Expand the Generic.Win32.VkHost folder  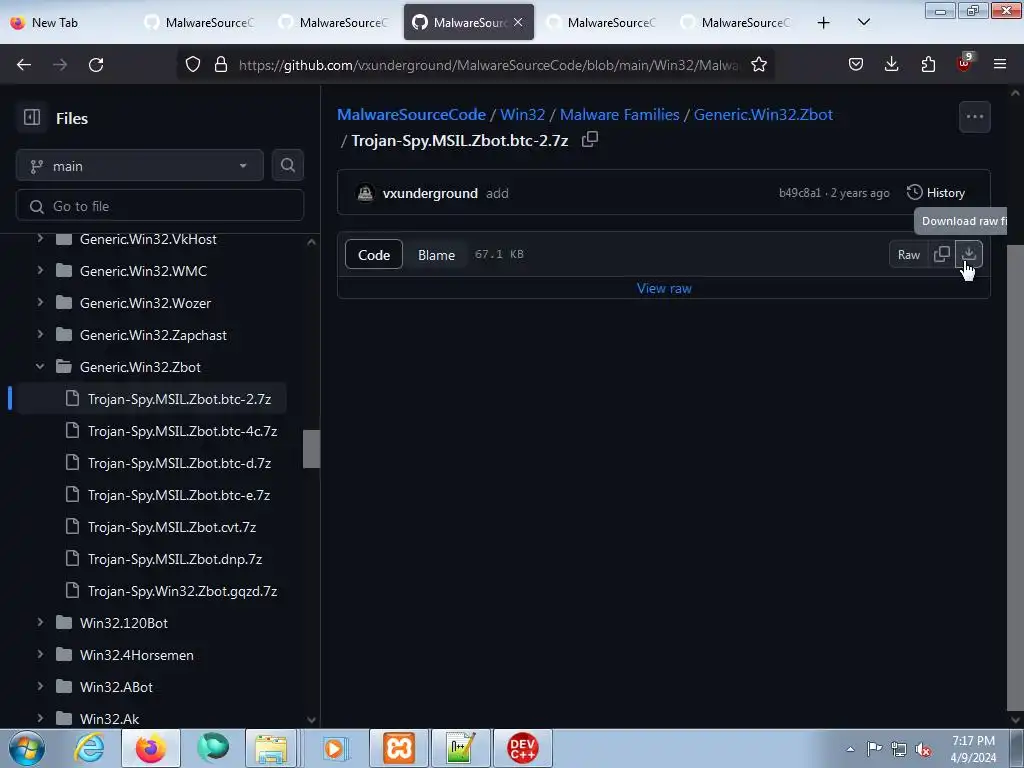(40, 239)
